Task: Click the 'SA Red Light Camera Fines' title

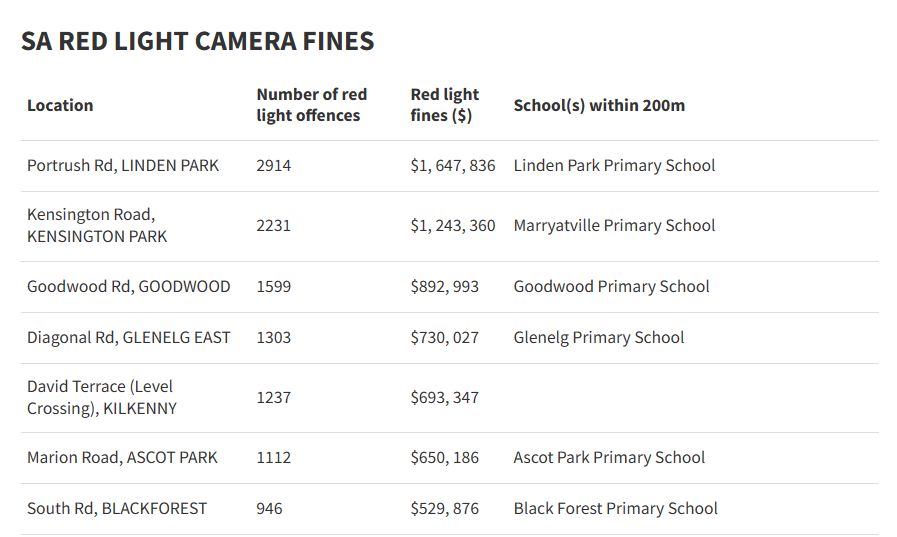Action: [197, 41]
